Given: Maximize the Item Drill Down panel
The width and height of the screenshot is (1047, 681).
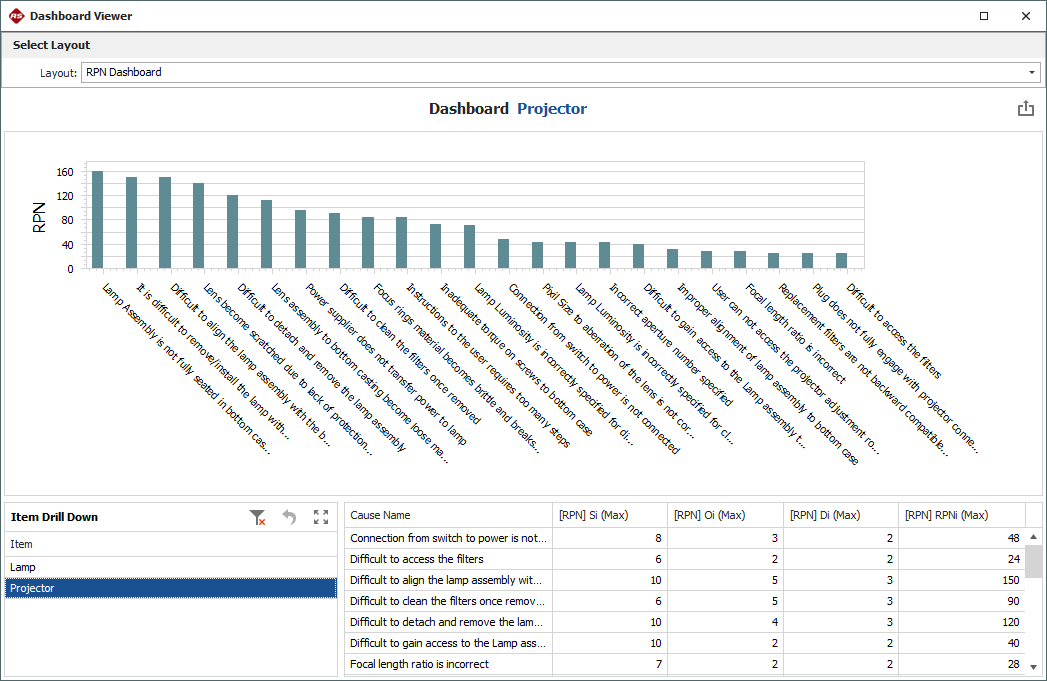Looking at the screenshot, I should pos(321,517).
